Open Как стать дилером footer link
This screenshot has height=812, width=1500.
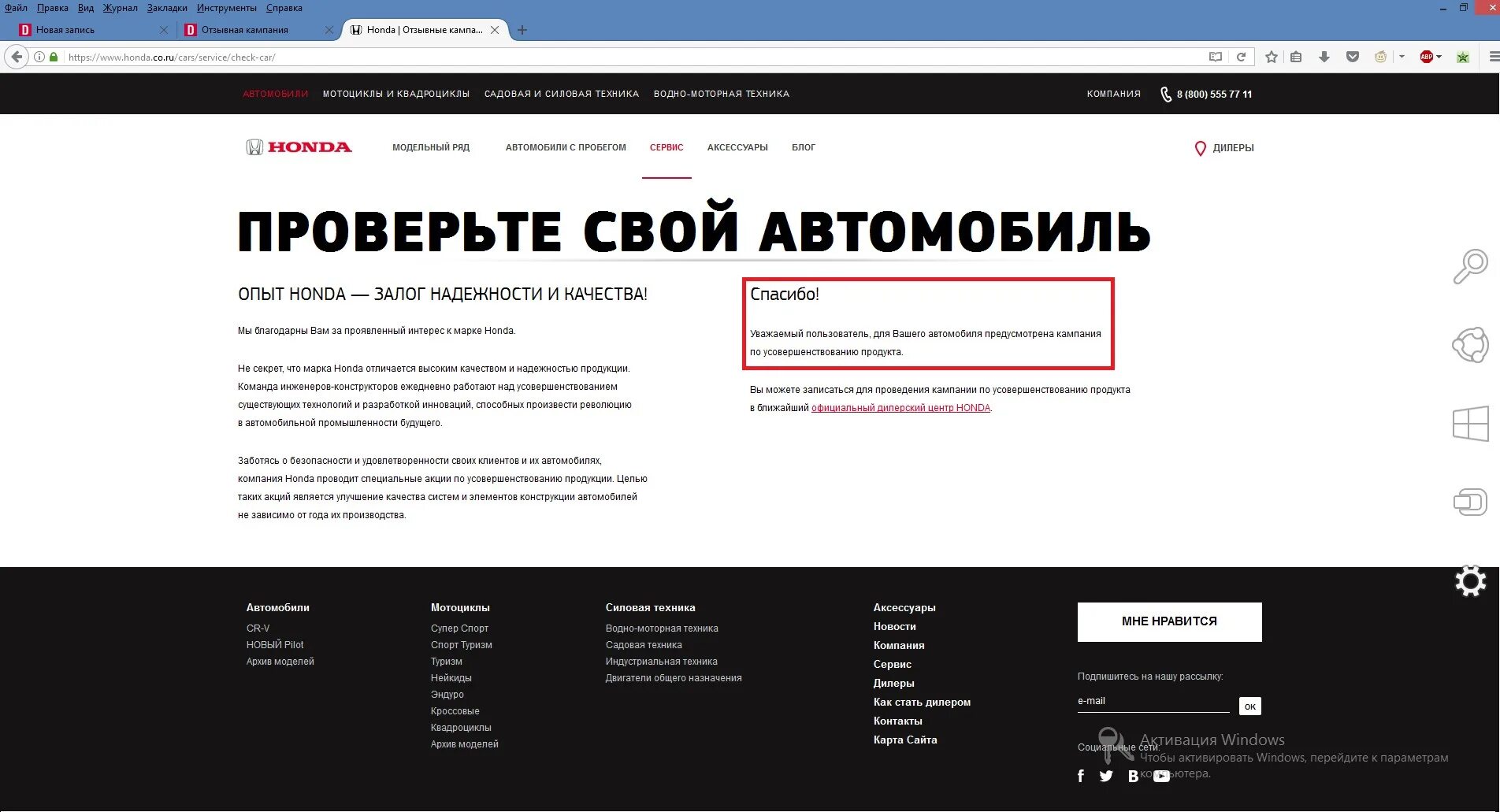pos(922,703)
